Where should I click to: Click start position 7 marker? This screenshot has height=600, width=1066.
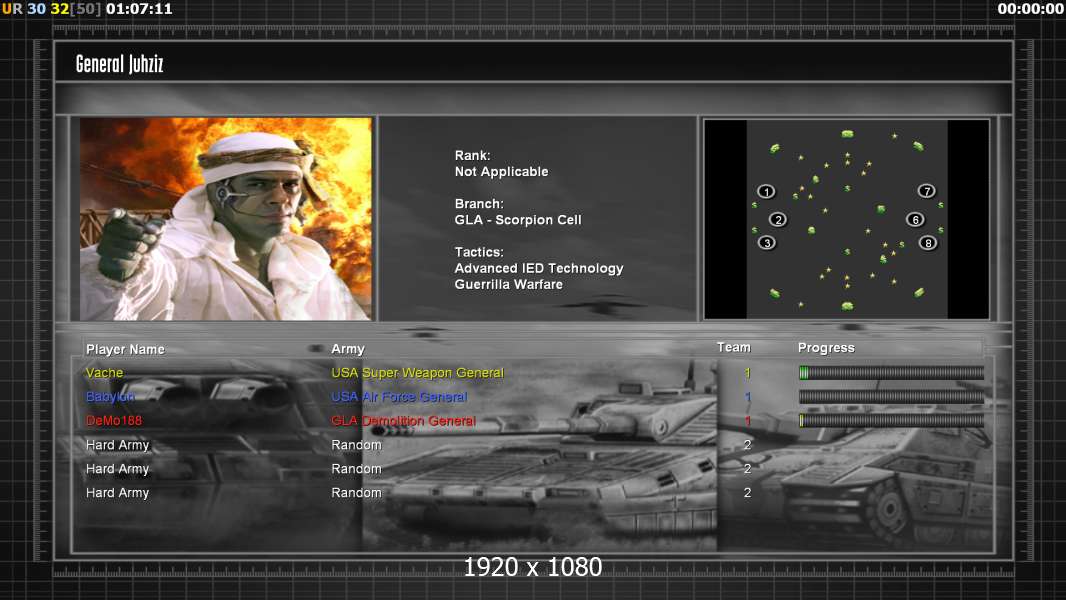(x=927, y=191)
